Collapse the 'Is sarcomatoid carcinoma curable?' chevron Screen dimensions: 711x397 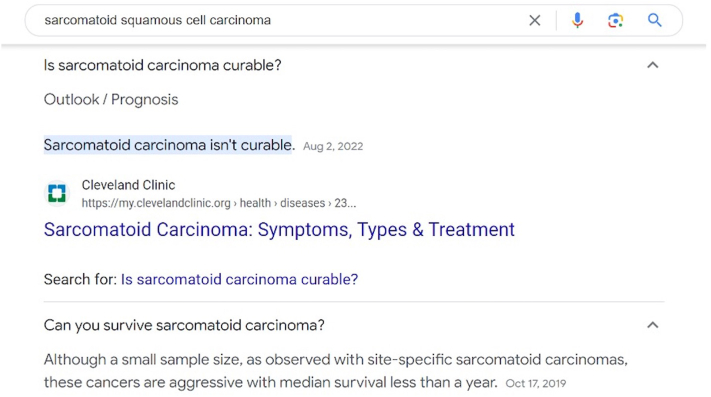click(x=653, y=65)
